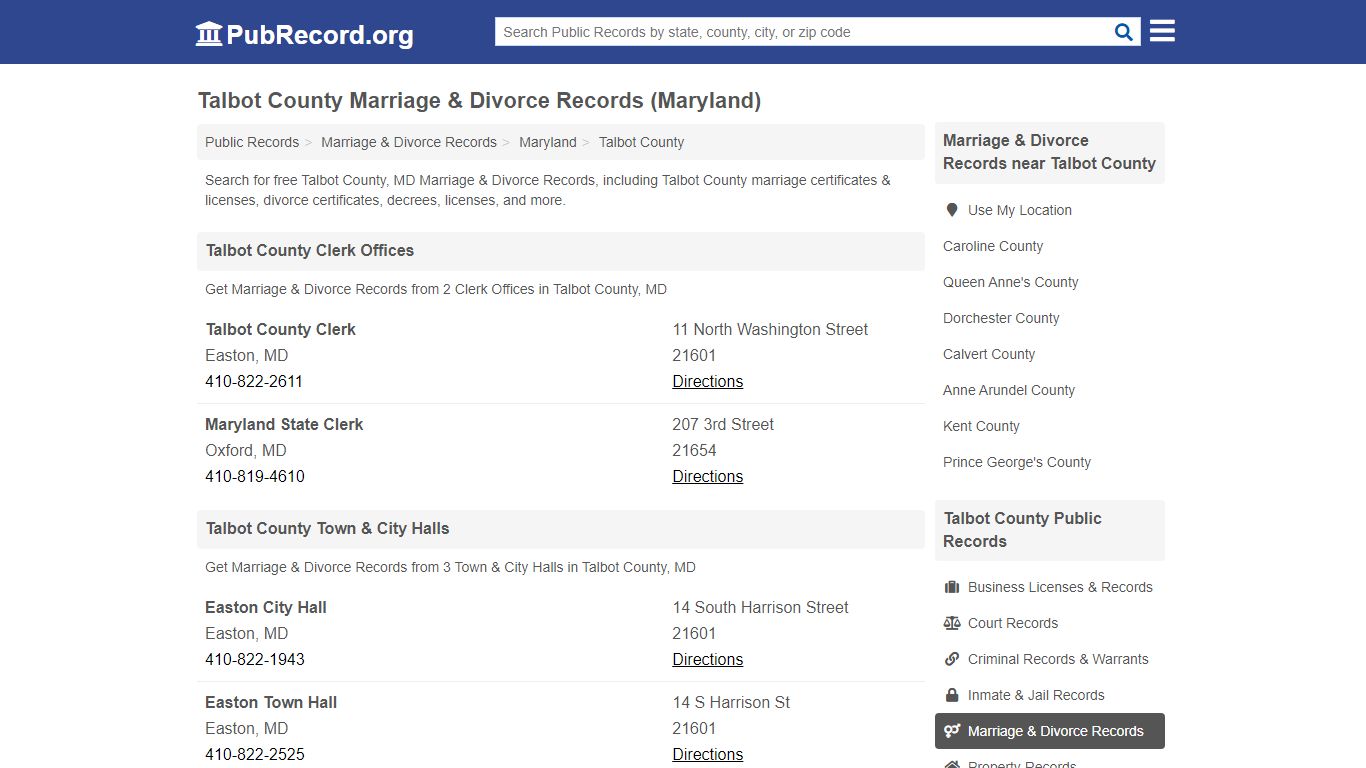Call 410-819-4610 phone number
Screen dimensions: 1366x768
click(255, 476)
